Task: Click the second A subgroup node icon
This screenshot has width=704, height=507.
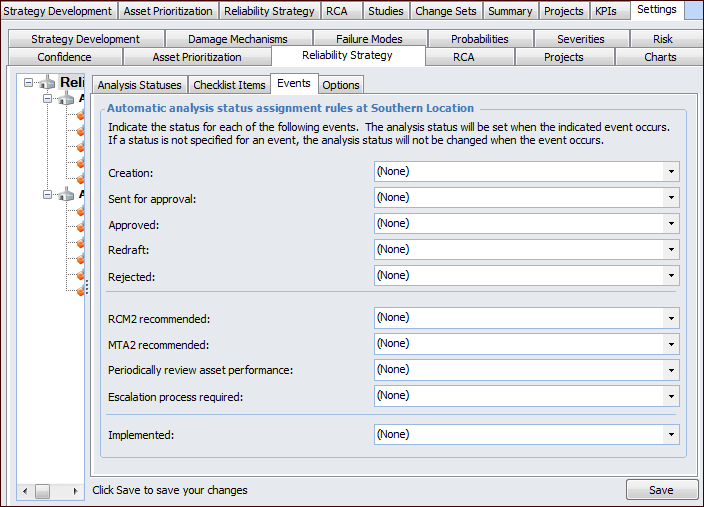Action: point(66,195)
